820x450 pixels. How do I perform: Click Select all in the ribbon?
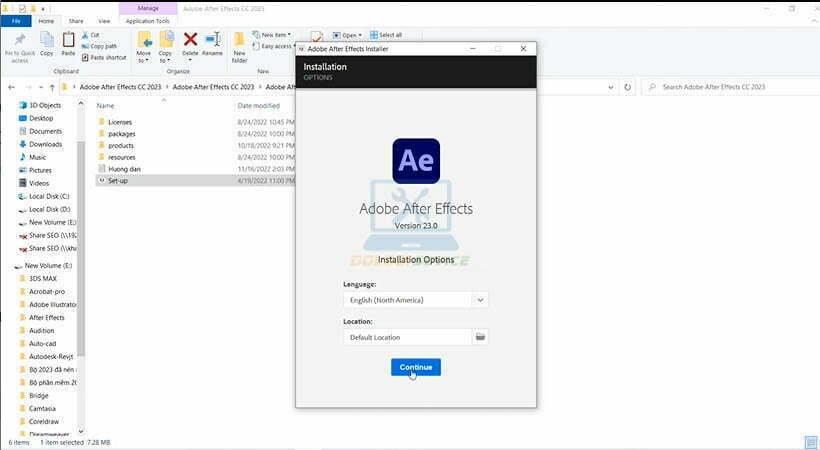pyautogui.click(x=386, y=35)
